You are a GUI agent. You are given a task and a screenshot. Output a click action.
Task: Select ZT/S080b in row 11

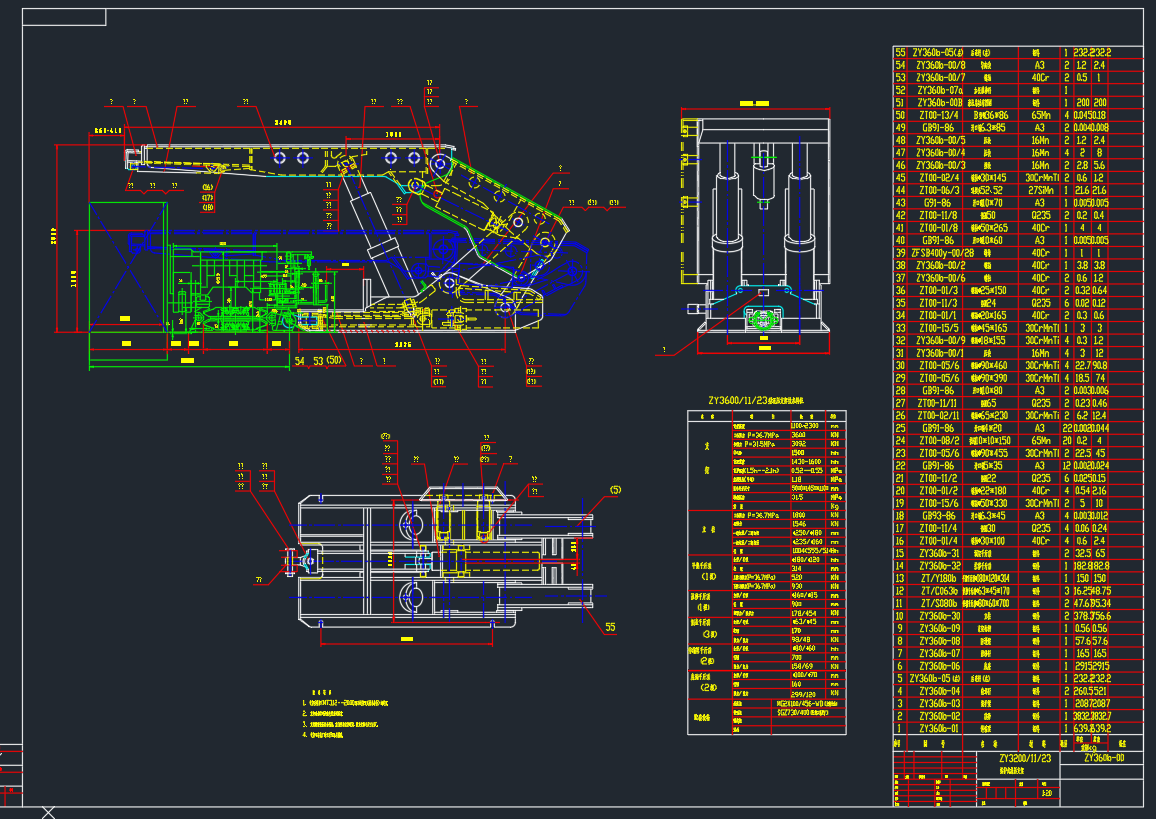[x=939, y=604]
